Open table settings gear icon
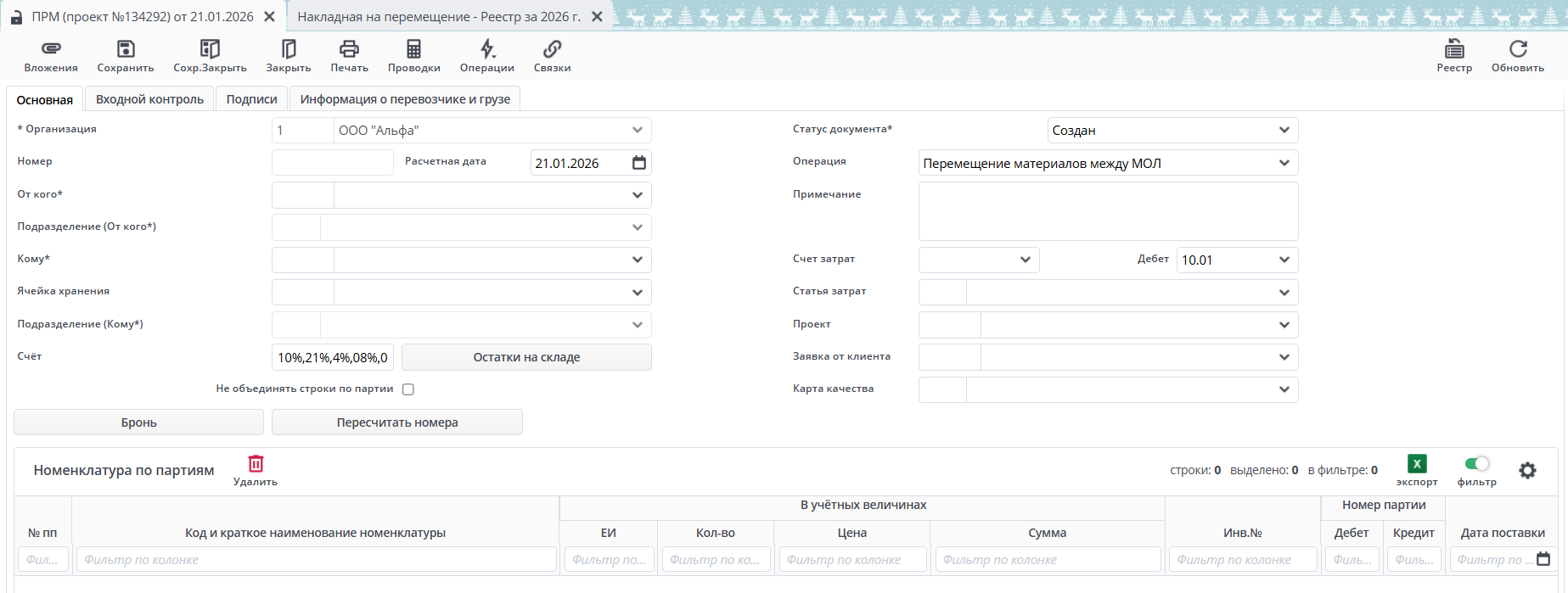The image size is (1568, 593). point(1527,470)
